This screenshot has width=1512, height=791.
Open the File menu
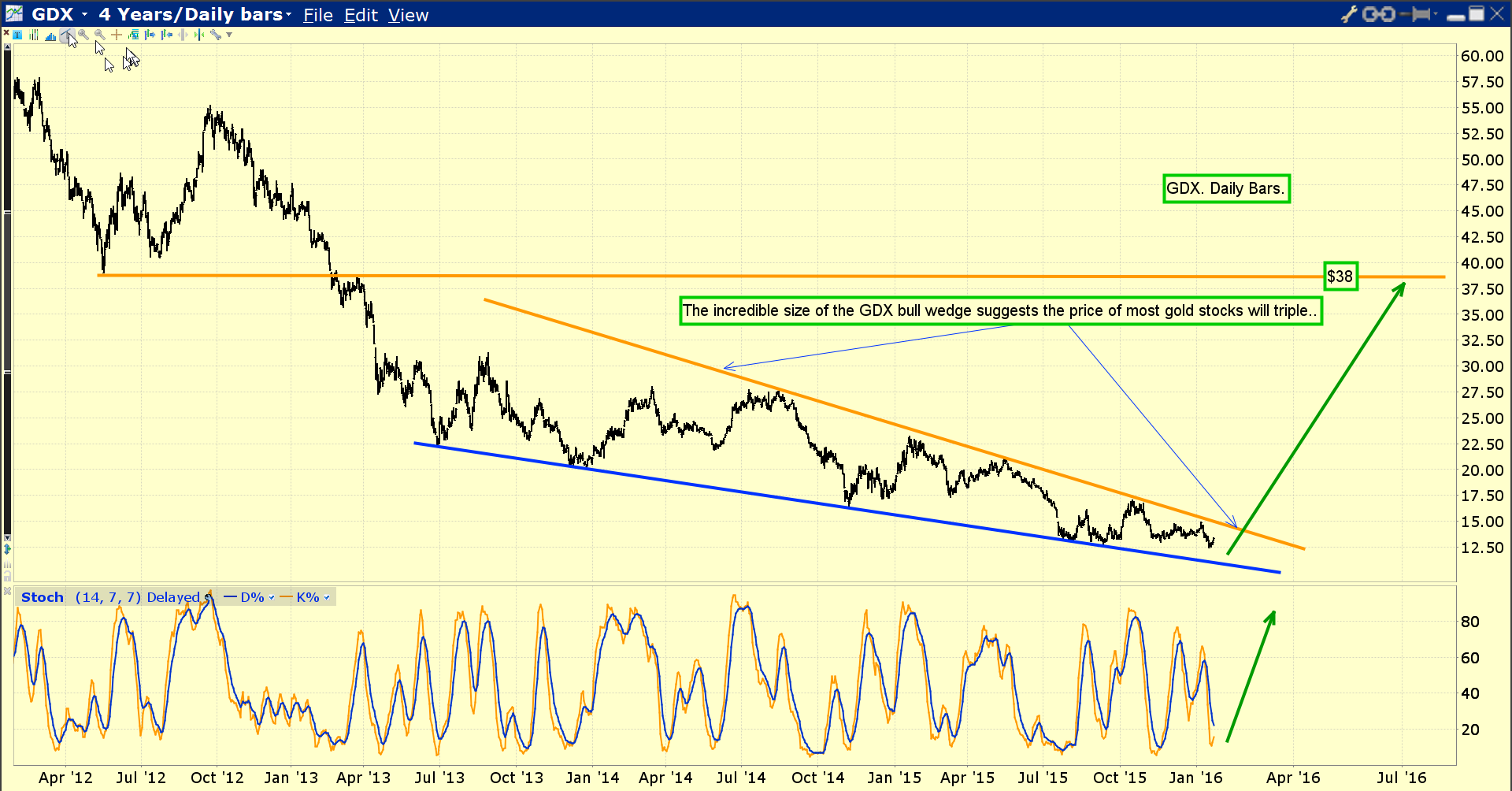318,15
